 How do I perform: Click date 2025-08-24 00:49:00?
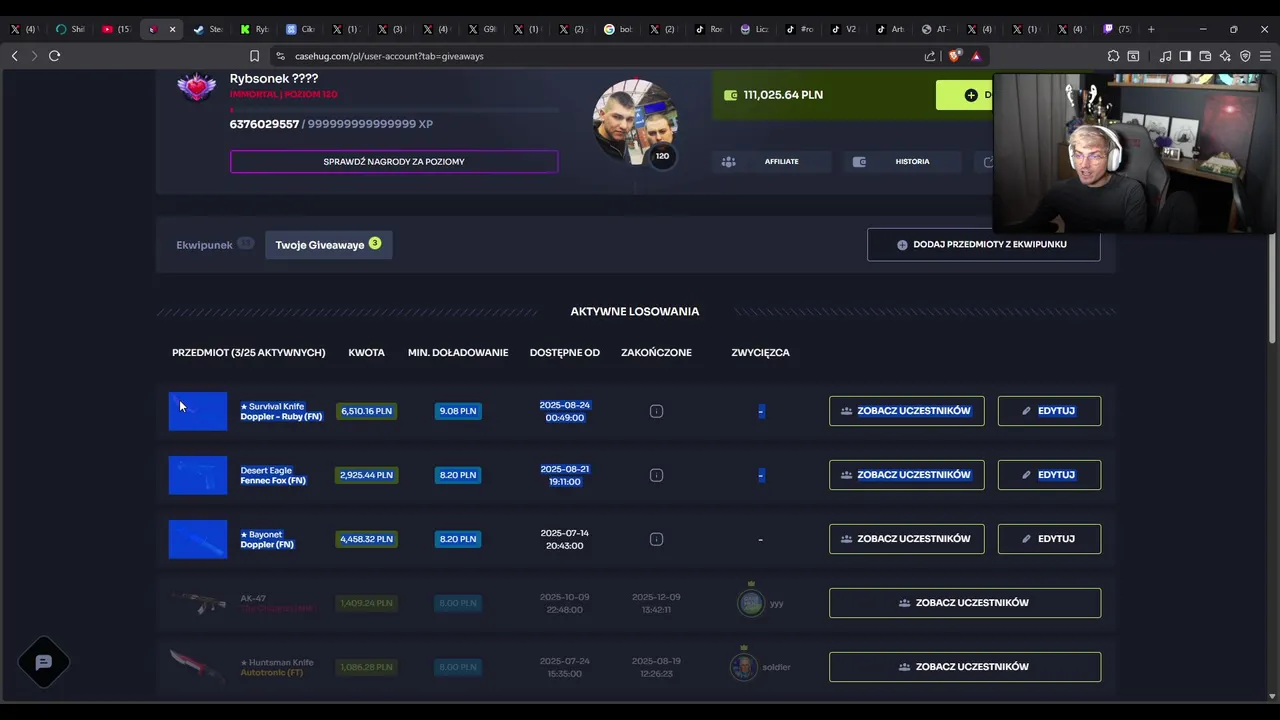565,411
